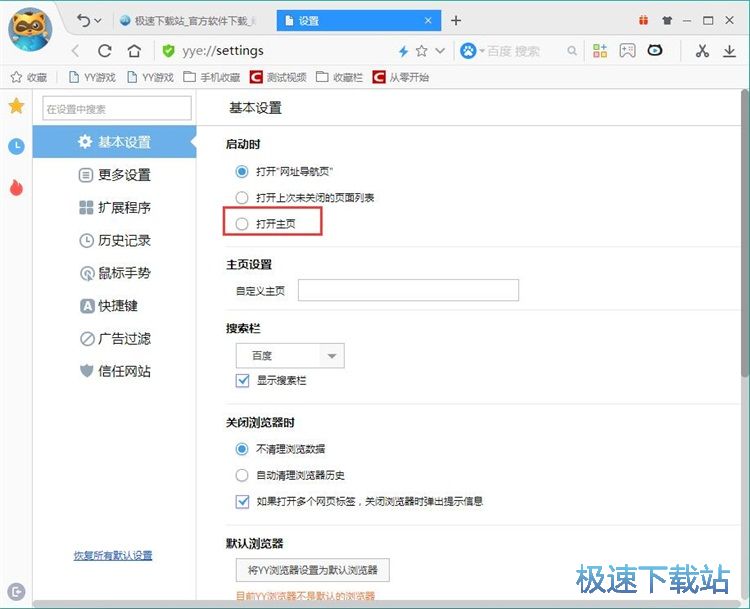
Task: Bookmark page with the star icon
Action: [421, 51]
